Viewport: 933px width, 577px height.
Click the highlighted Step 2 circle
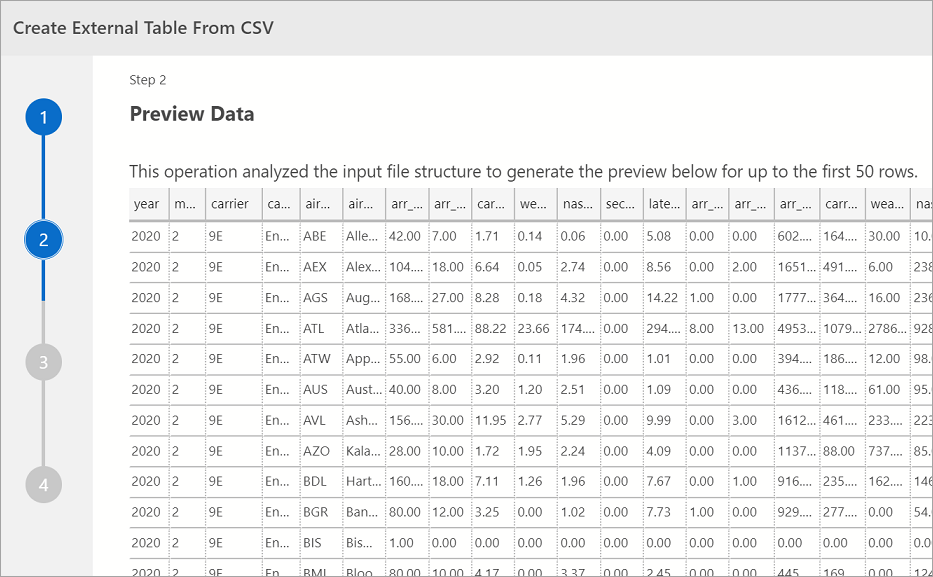[x=44, y=239]
